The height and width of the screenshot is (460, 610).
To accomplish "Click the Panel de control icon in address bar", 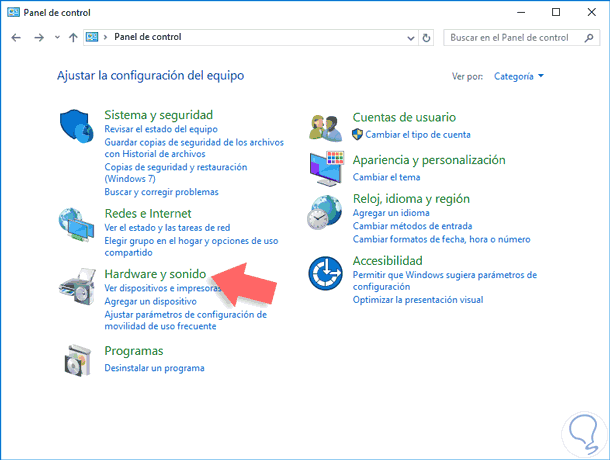I will (92, 37).
